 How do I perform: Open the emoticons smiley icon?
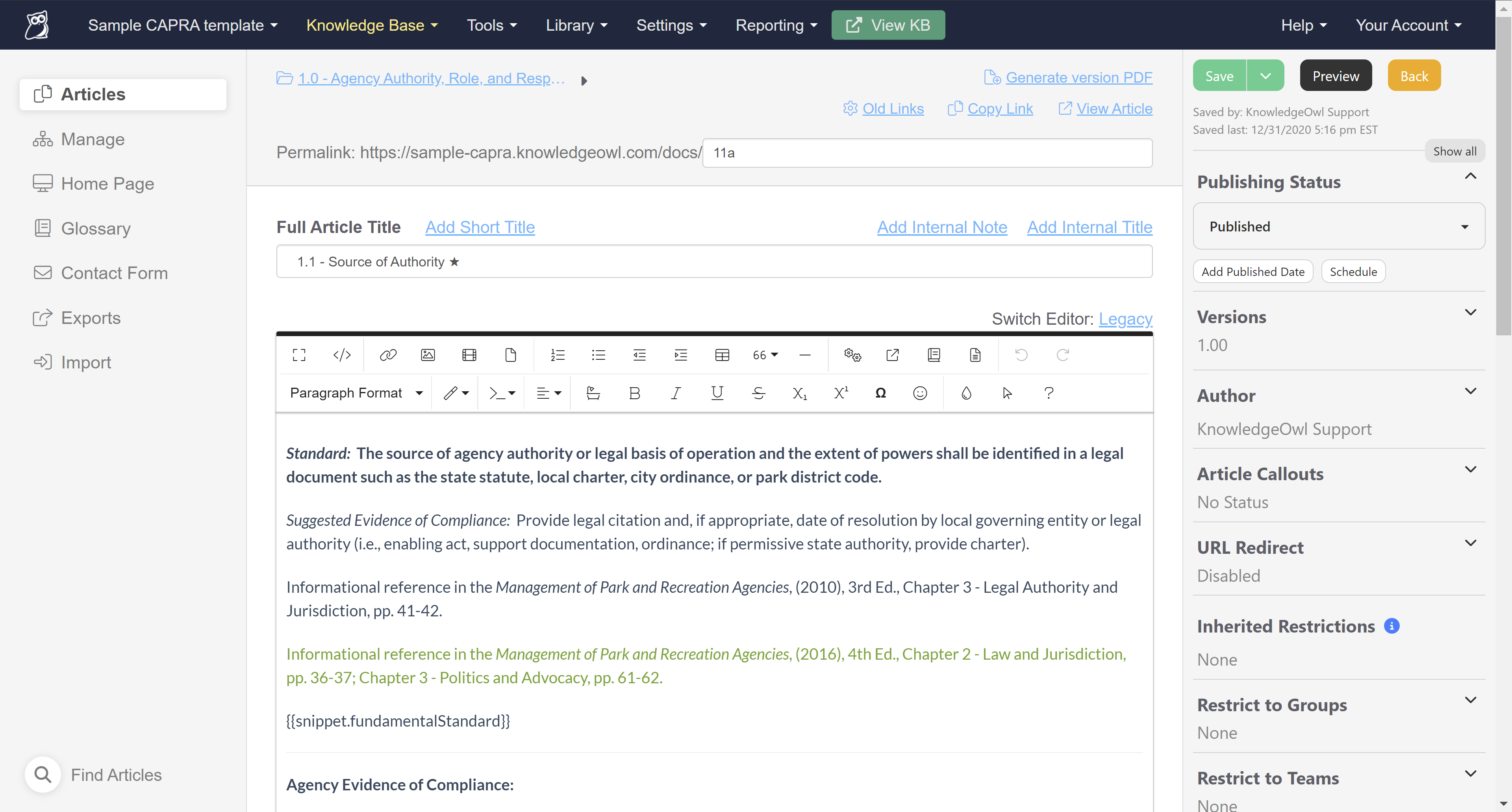click(x=920, y=393)
